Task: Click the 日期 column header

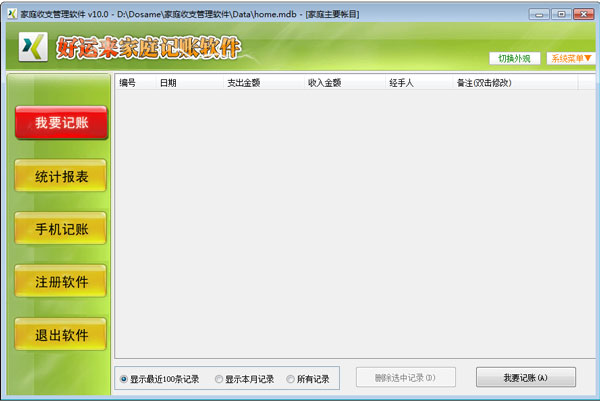Action: (x=168, y=82)
